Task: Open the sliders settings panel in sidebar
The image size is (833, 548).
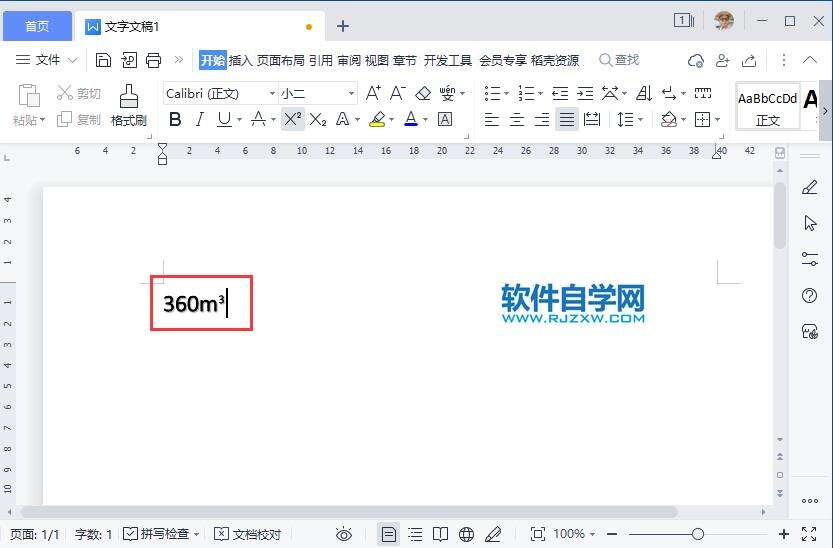Action: (x=810, y=259)
